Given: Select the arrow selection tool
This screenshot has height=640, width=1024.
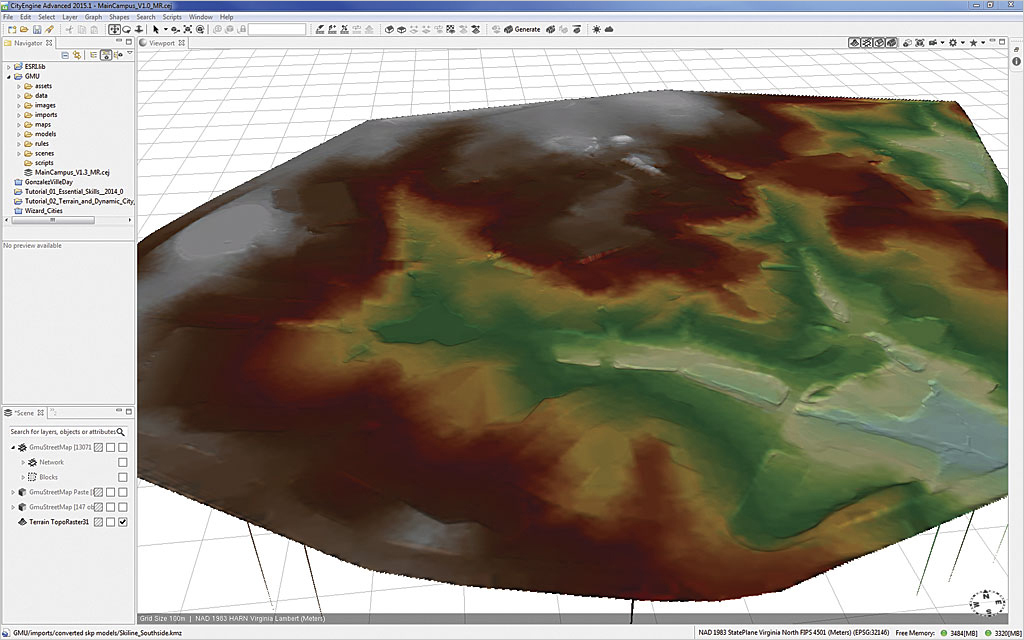Looking at the screenshot, I should click(x=155, y=29).
